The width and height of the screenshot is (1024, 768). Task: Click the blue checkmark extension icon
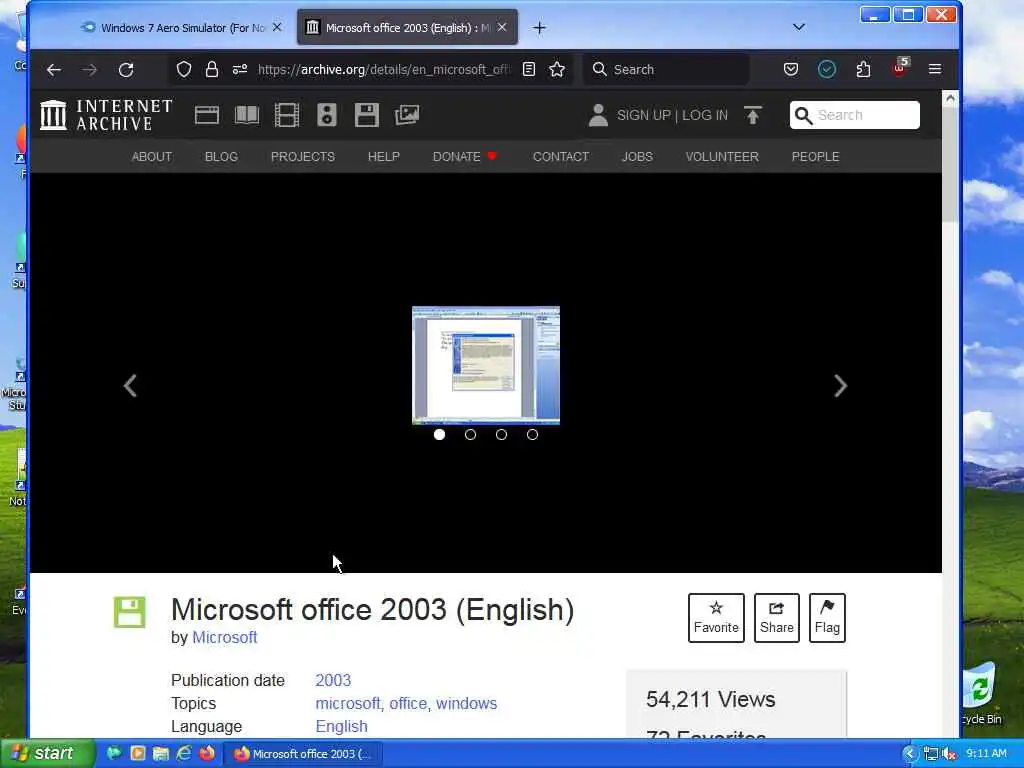[x=827, y=69]
